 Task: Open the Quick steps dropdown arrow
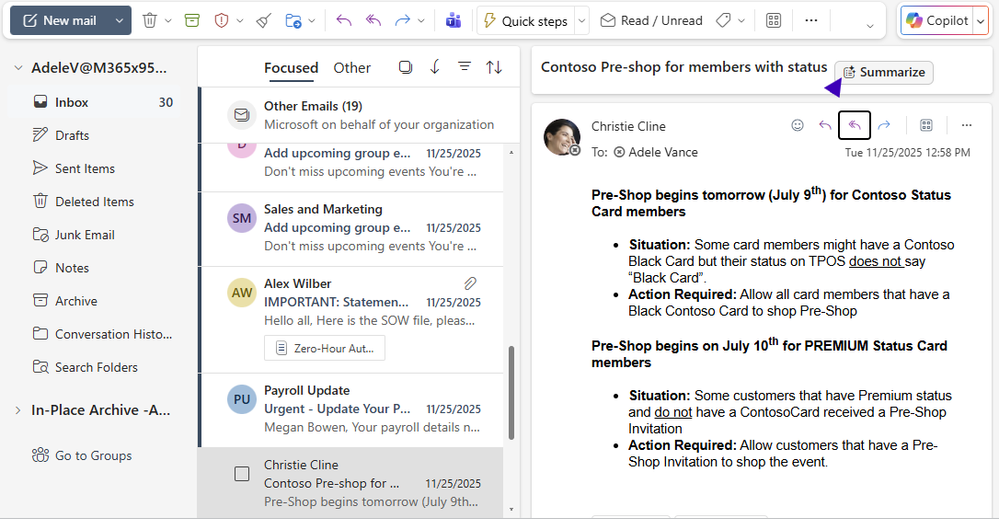click(582, 21)
